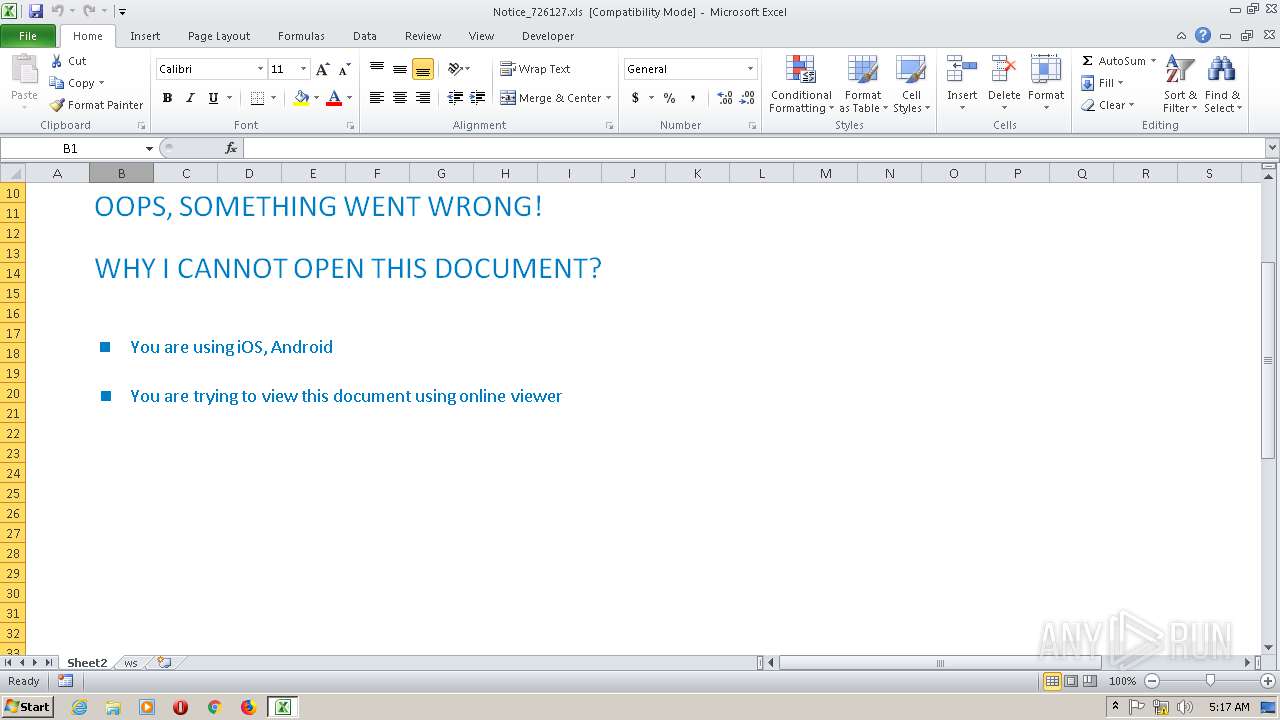Toggle Align Text Left
This screenshot has height=720, width=1280.
pyautogui.click(x=377, y=98)
